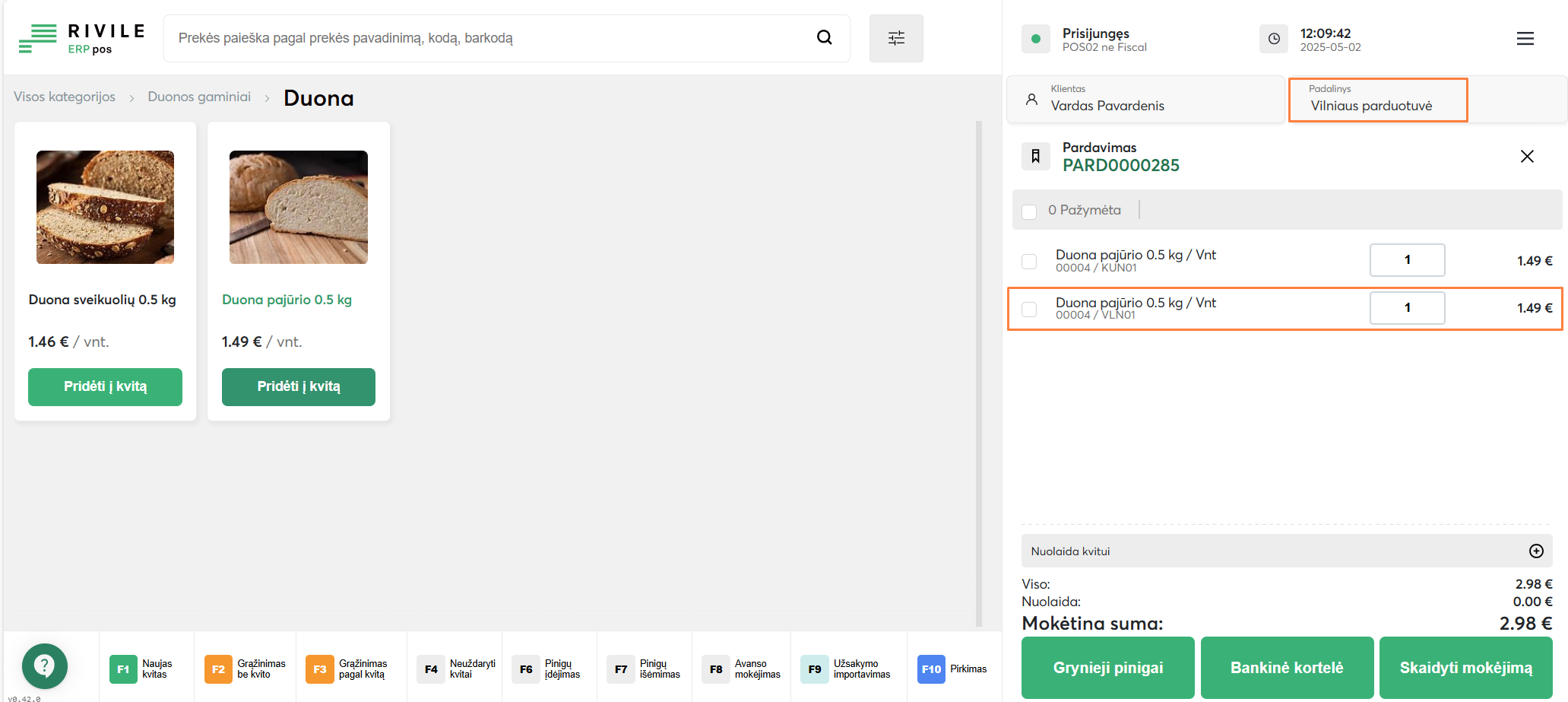Check the Duona pajūrio VLN01 item checkbox

[x=1029, y=310]
